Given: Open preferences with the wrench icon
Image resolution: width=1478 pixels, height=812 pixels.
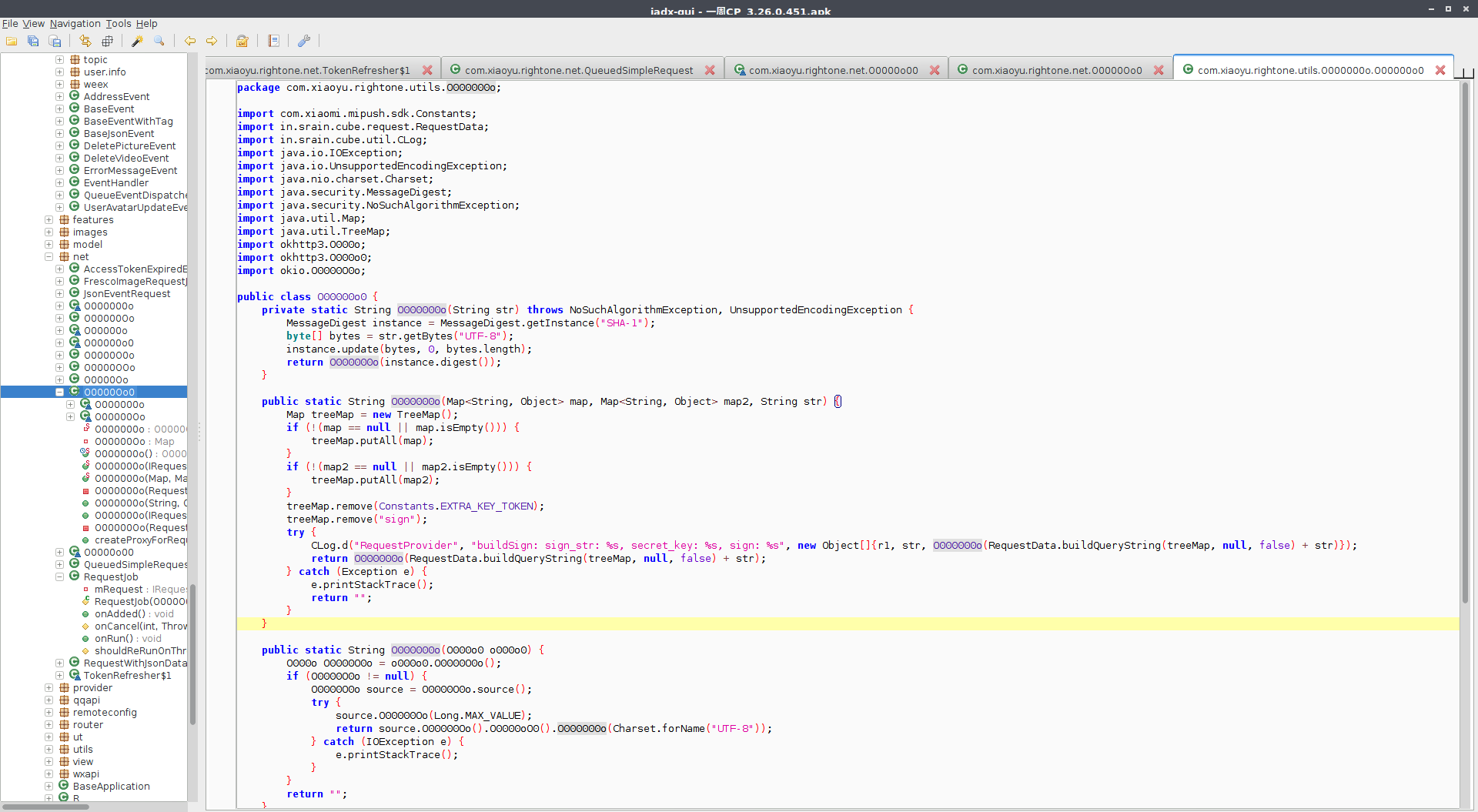Looking at the screenshot, I should click(x=304, y=41).
